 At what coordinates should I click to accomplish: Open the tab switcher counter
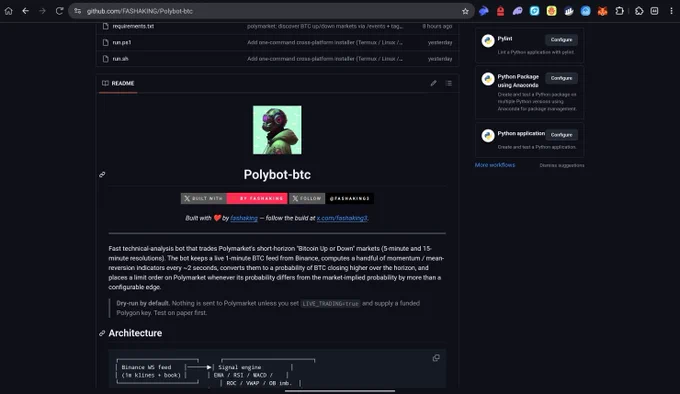654,11
